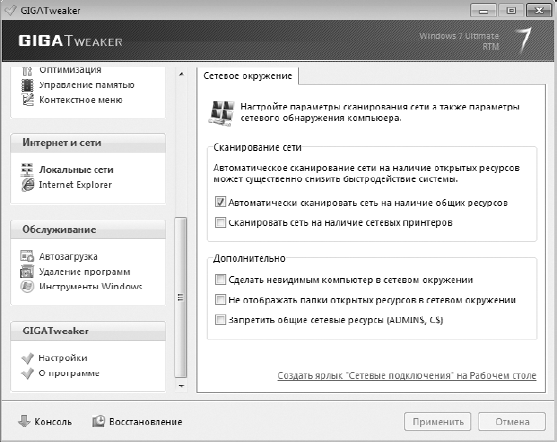Viewport: 558px width, 443px height.
Task: Click the Применить button
Action: click(437, 422)
